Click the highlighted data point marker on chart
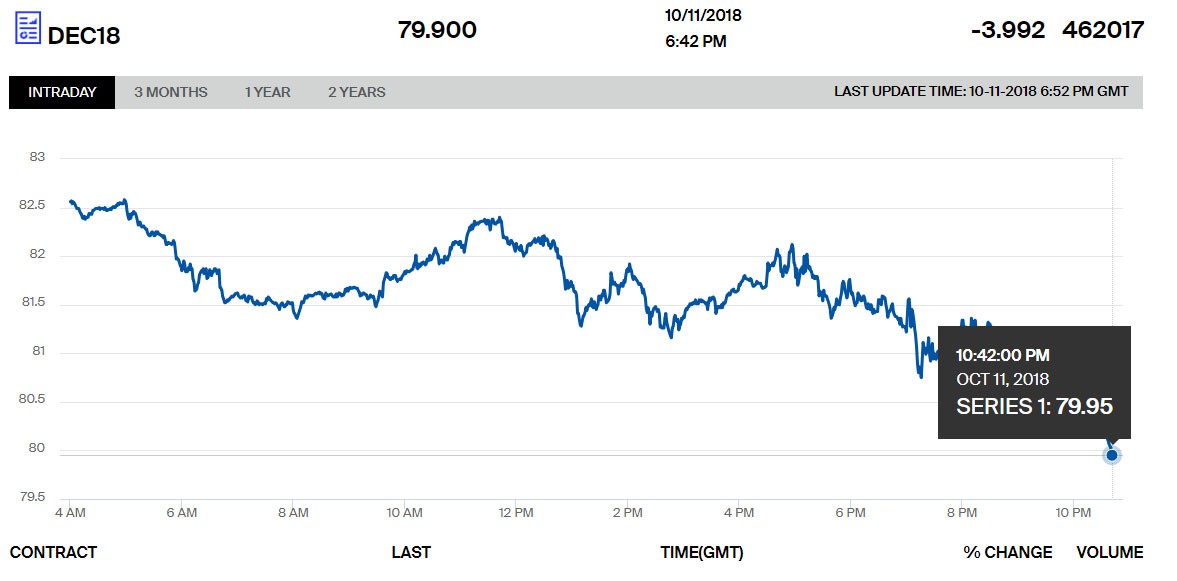Image resolution: width=1177 pixels, height=581 pixels. click(x=1111, y=455)
